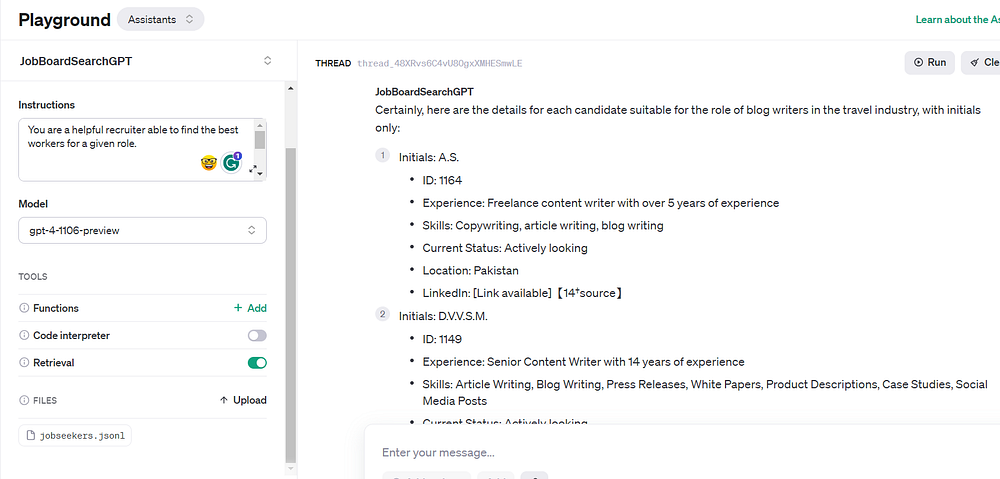The image size is (1000, 479).
Task: Disable the Retrieval toggle
Action: 257,363
